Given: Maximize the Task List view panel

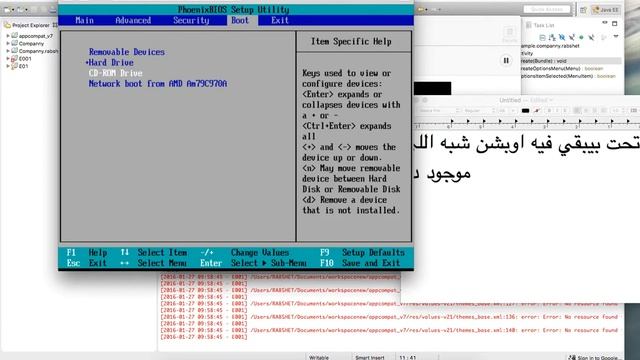Looking at the screenshot, I should point(615,24).
